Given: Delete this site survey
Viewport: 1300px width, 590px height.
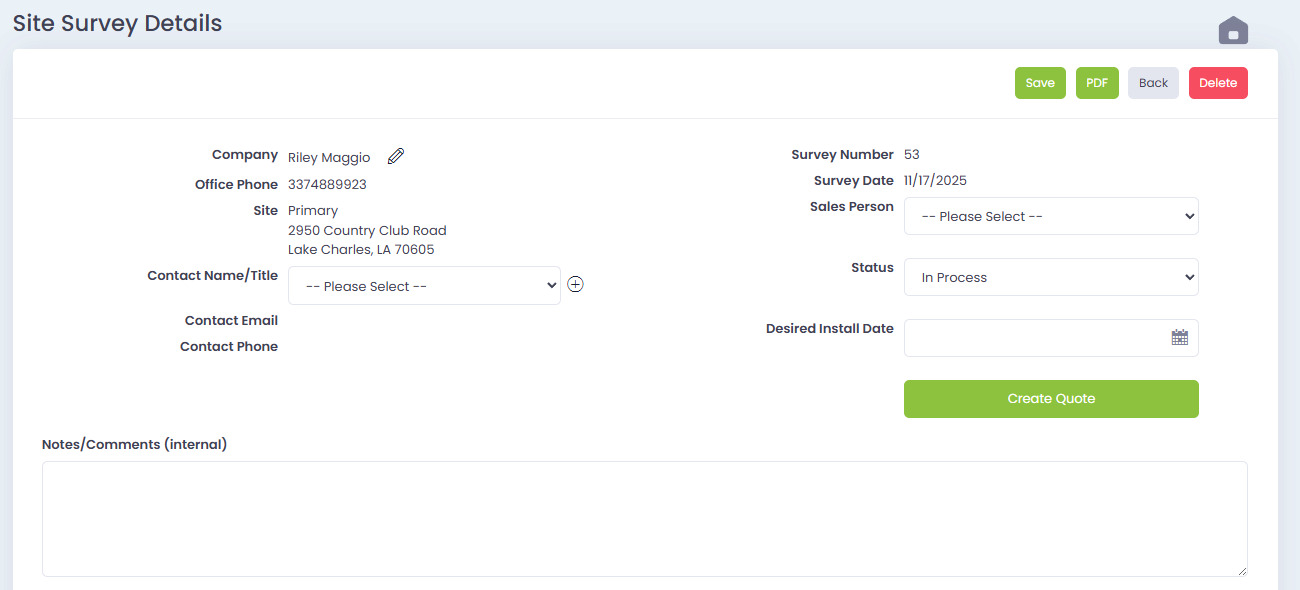Looking at the screenshot, I should pos(1217,83).
